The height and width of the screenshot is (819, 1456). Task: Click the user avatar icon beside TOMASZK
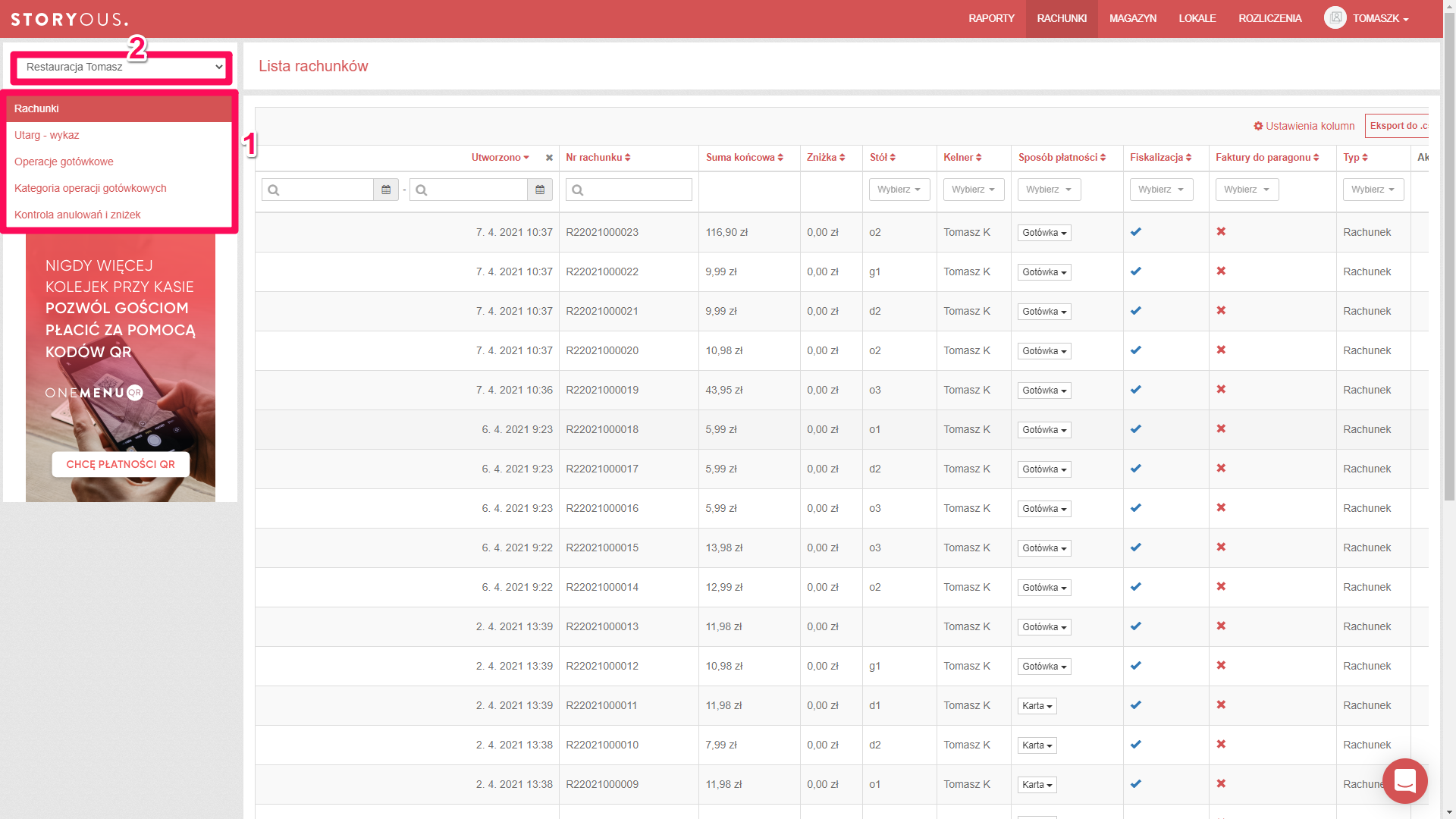(x=1335, y=17)
